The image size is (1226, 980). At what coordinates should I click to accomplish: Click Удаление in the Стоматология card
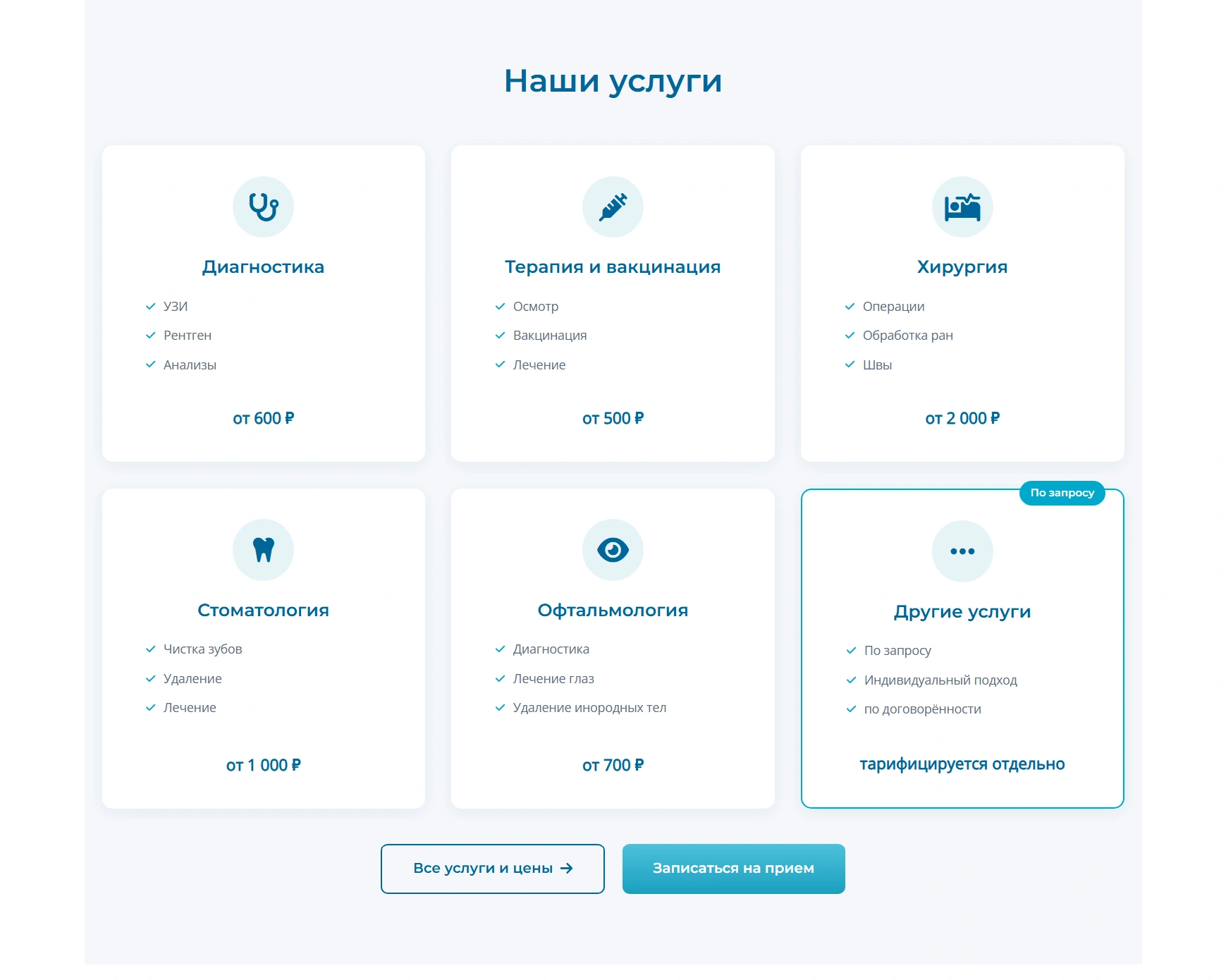[x=192, y=679]
